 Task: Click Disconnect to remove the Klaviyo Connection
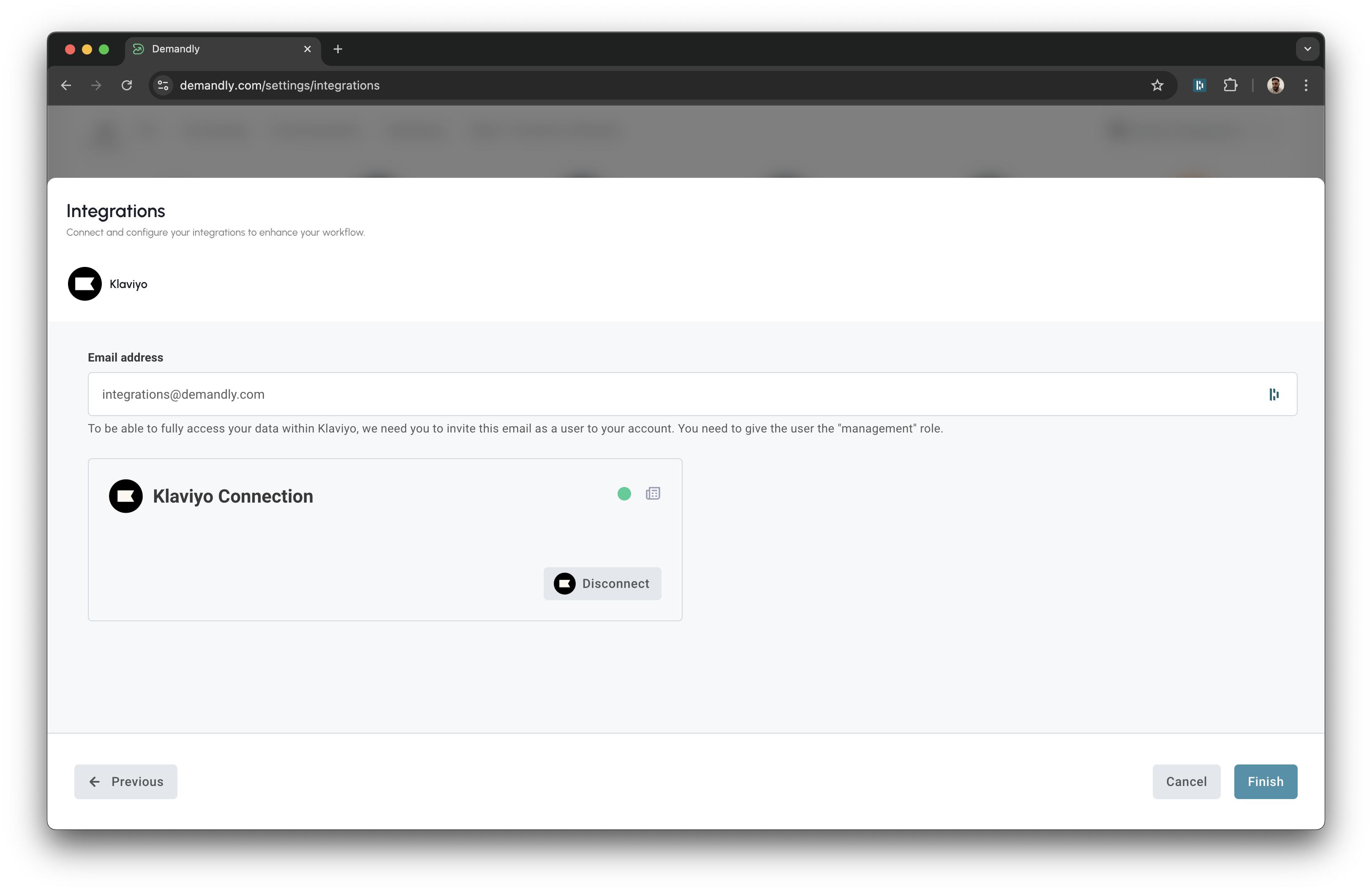coord(602,583)
